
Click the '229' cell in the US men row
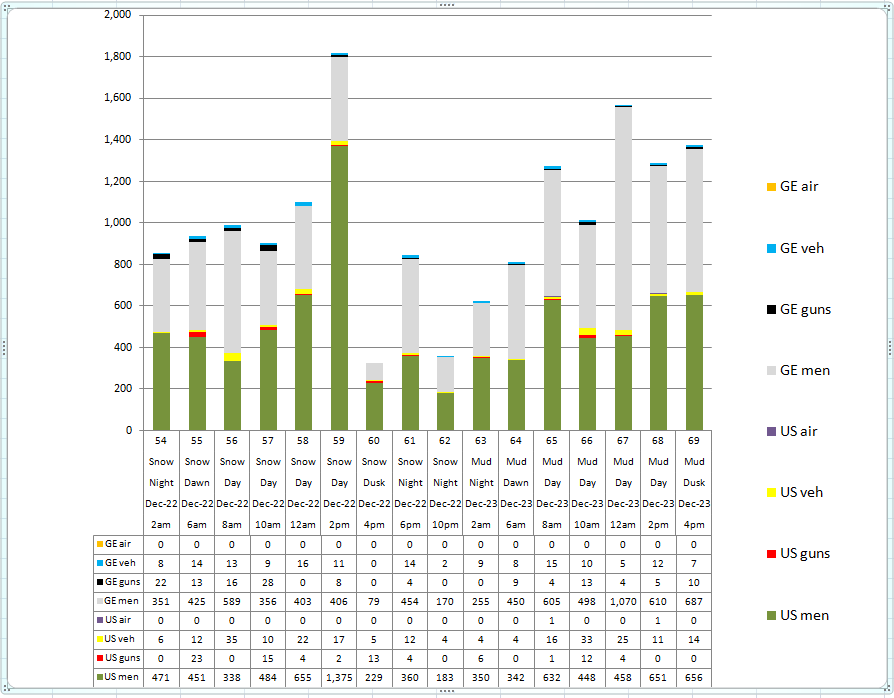pos(375,677)
